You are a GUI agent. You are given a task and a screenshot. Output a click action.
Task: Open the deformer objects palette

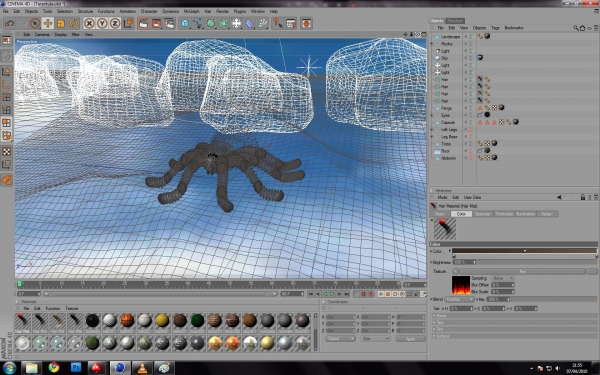[249, 23]
